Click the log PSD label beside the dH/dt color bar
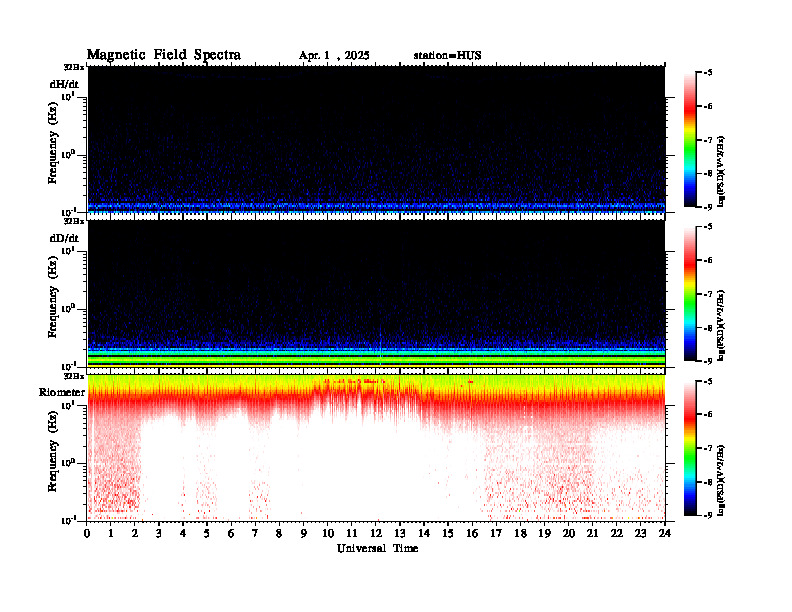Screen dimensions: 792x612 (x=721, y=171)
